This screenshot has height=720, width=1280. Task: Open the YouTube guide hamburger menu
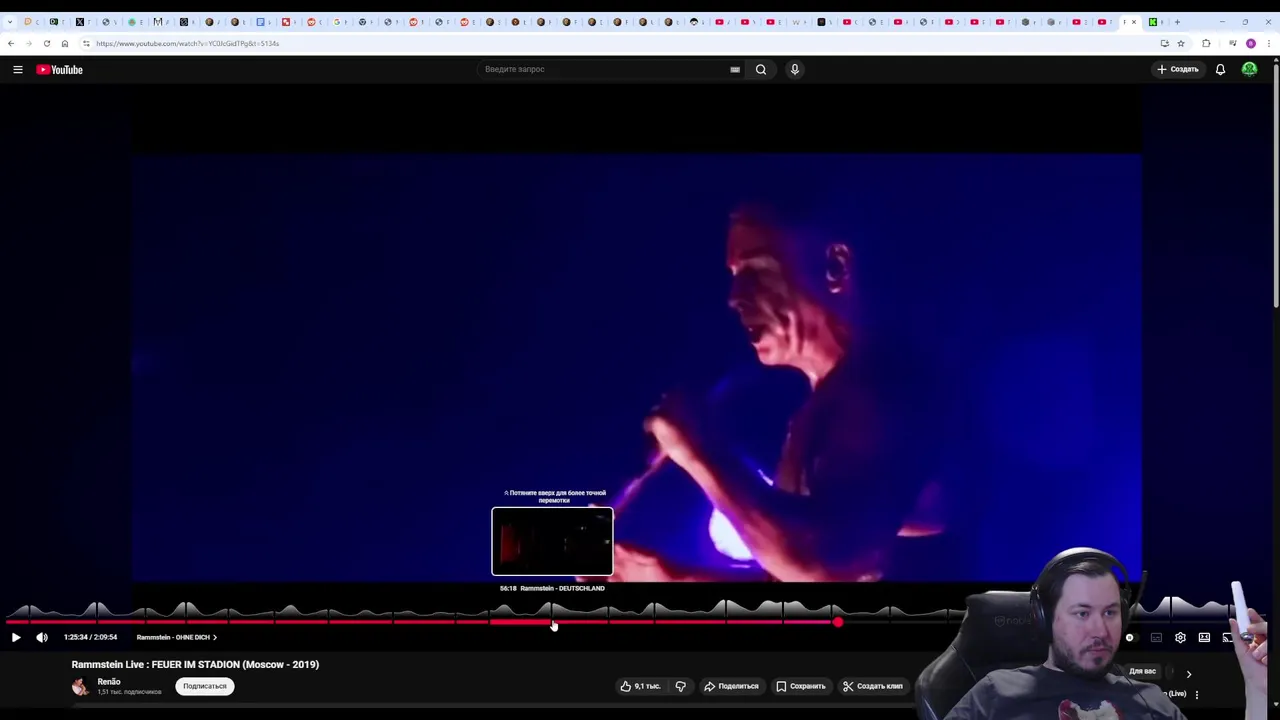[x=18, y=69]
